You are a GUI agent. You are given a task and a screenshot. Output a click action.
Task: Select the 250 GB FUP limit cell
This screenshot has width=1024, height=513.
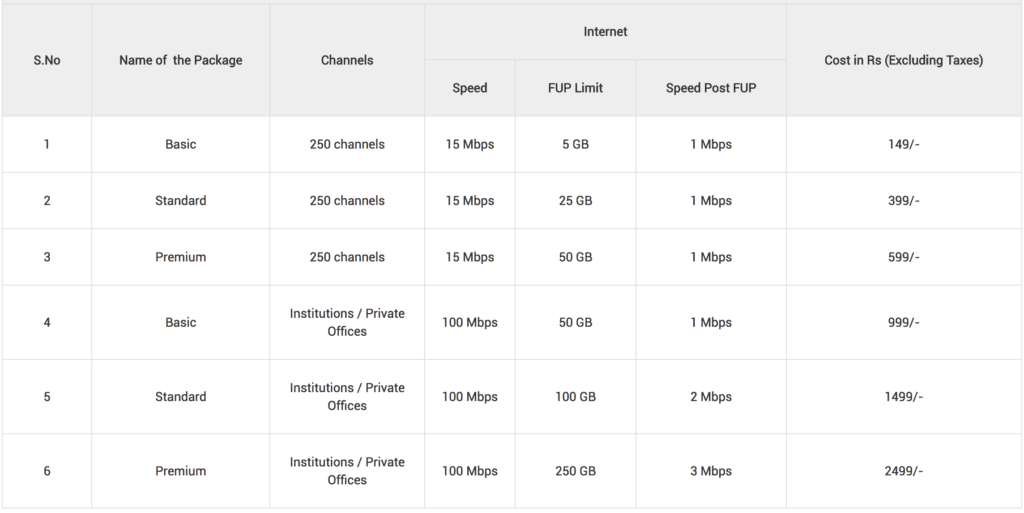click(x=575, y=471)
